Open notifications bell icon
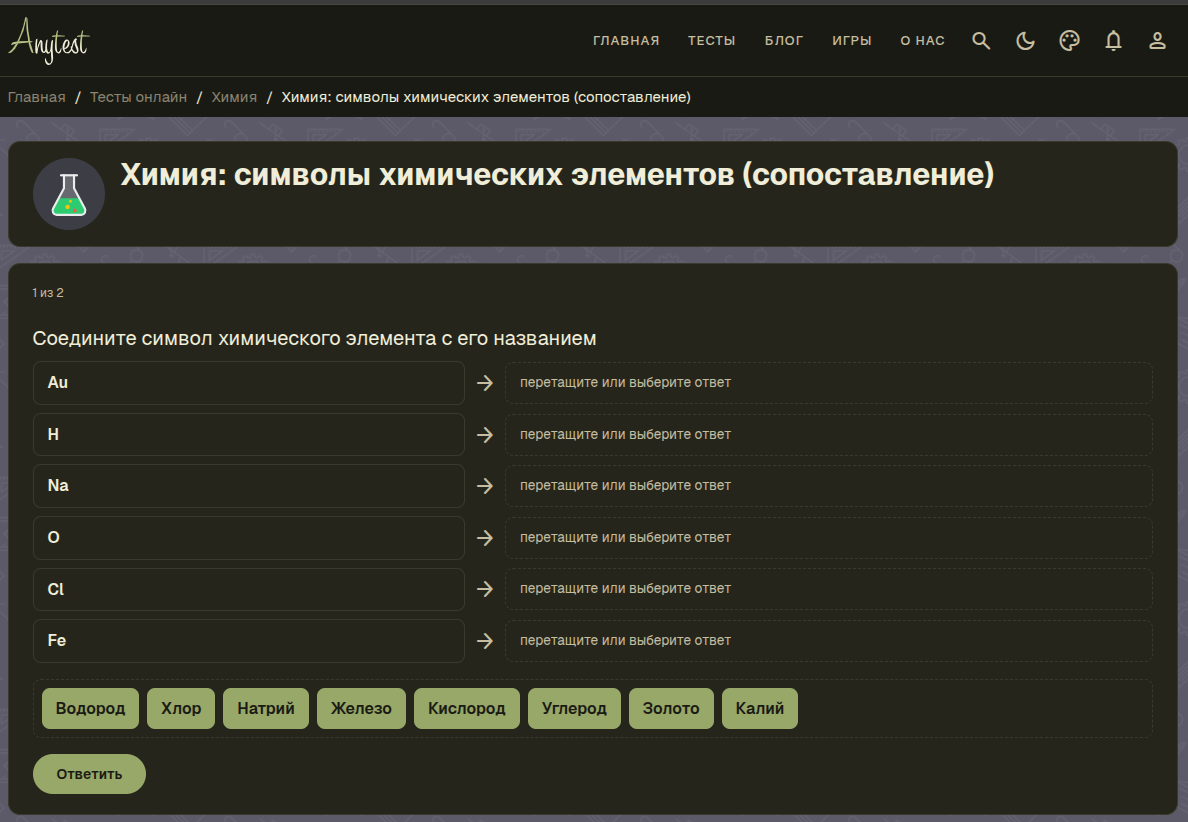The height and width of the screenshot is (822, 1188). (x=1113, y=41)
